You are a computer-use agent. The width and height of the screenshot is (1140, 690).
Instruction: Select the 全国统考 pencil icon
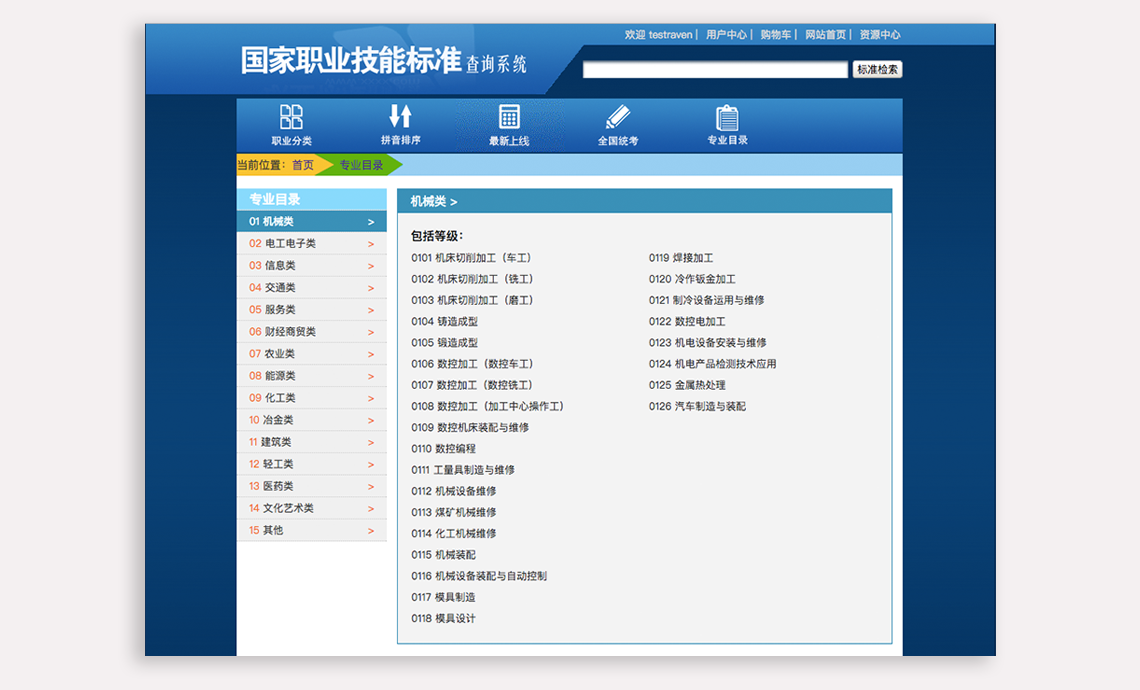(x=618, y=117)
